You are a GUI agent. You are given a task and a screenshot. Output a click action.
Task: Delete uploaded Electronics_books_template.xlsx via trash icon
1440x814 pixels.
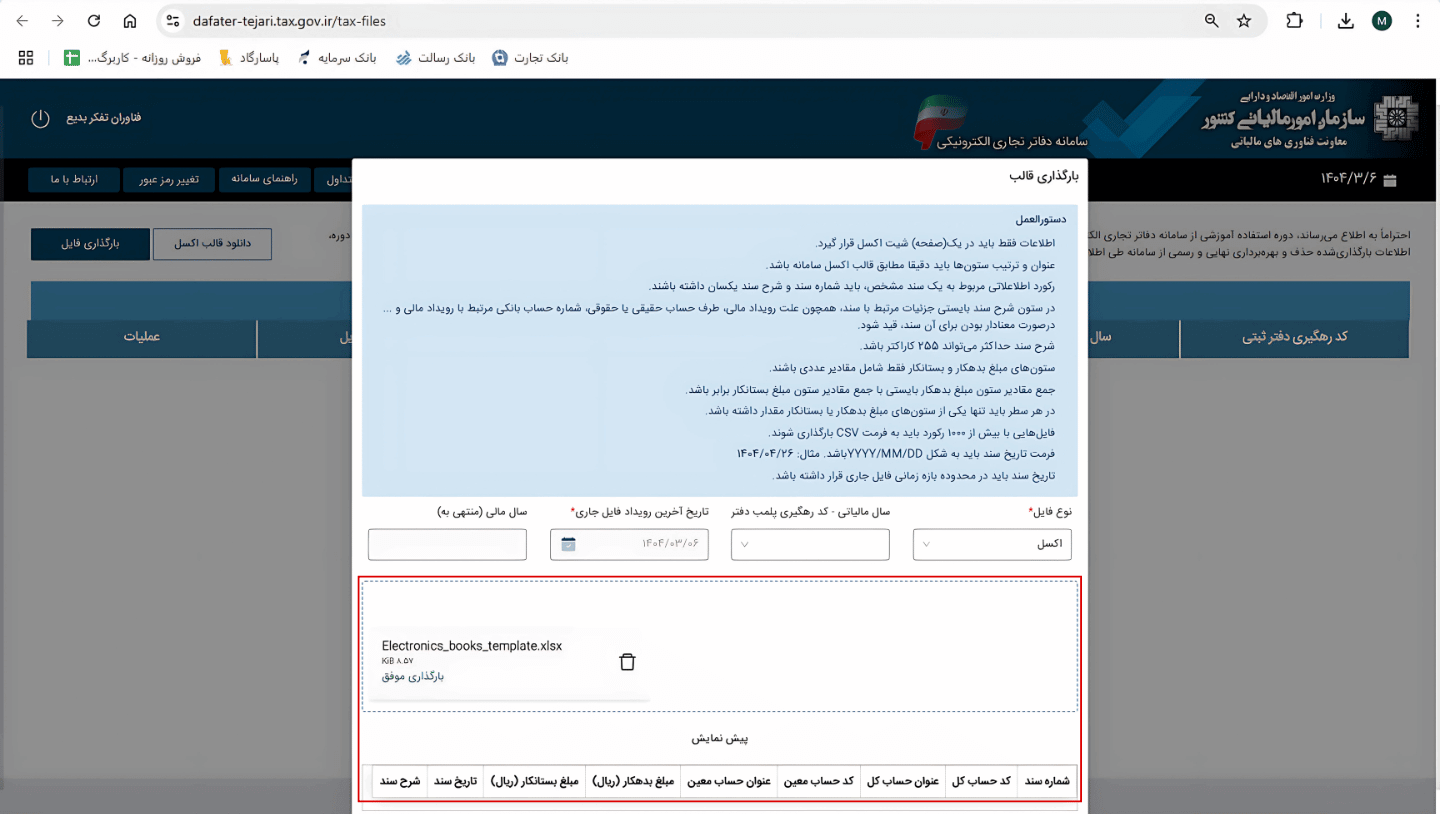pos(627,662)
